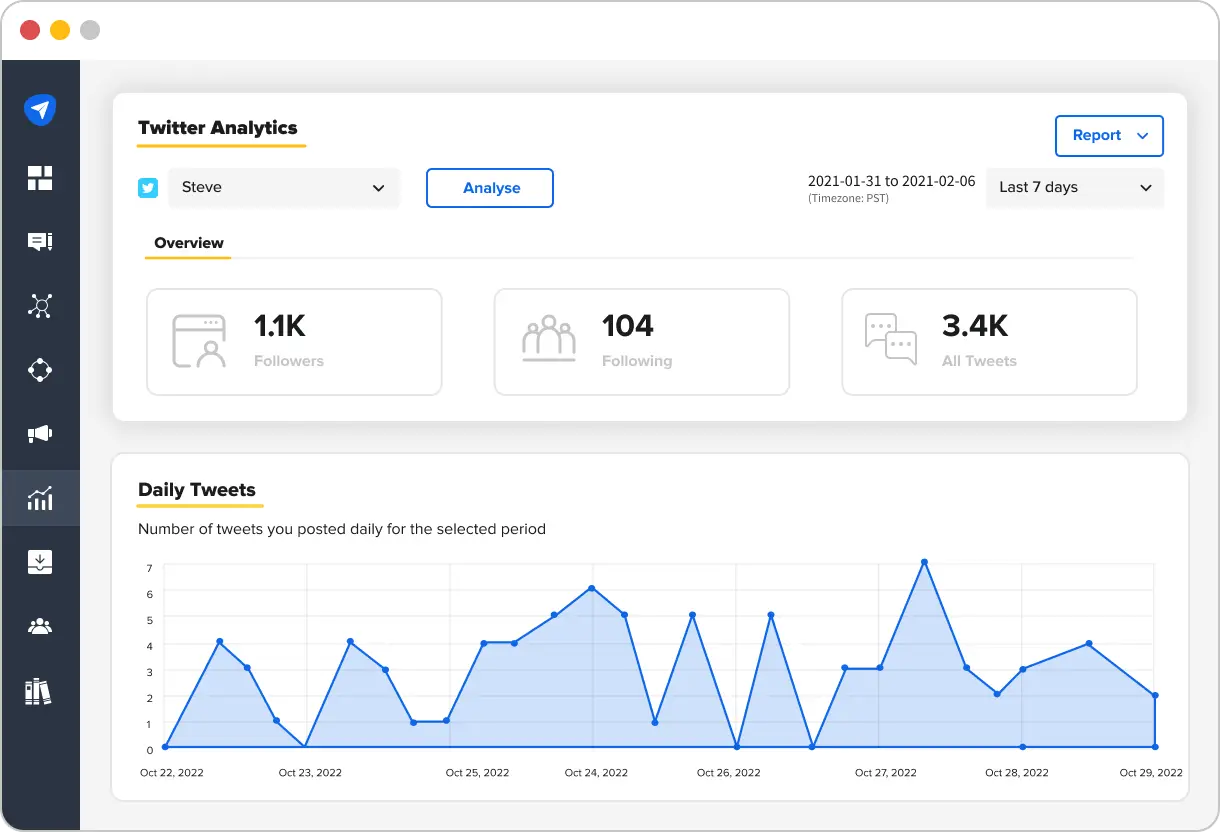Open the team members sidebar icon

[40, 627]
